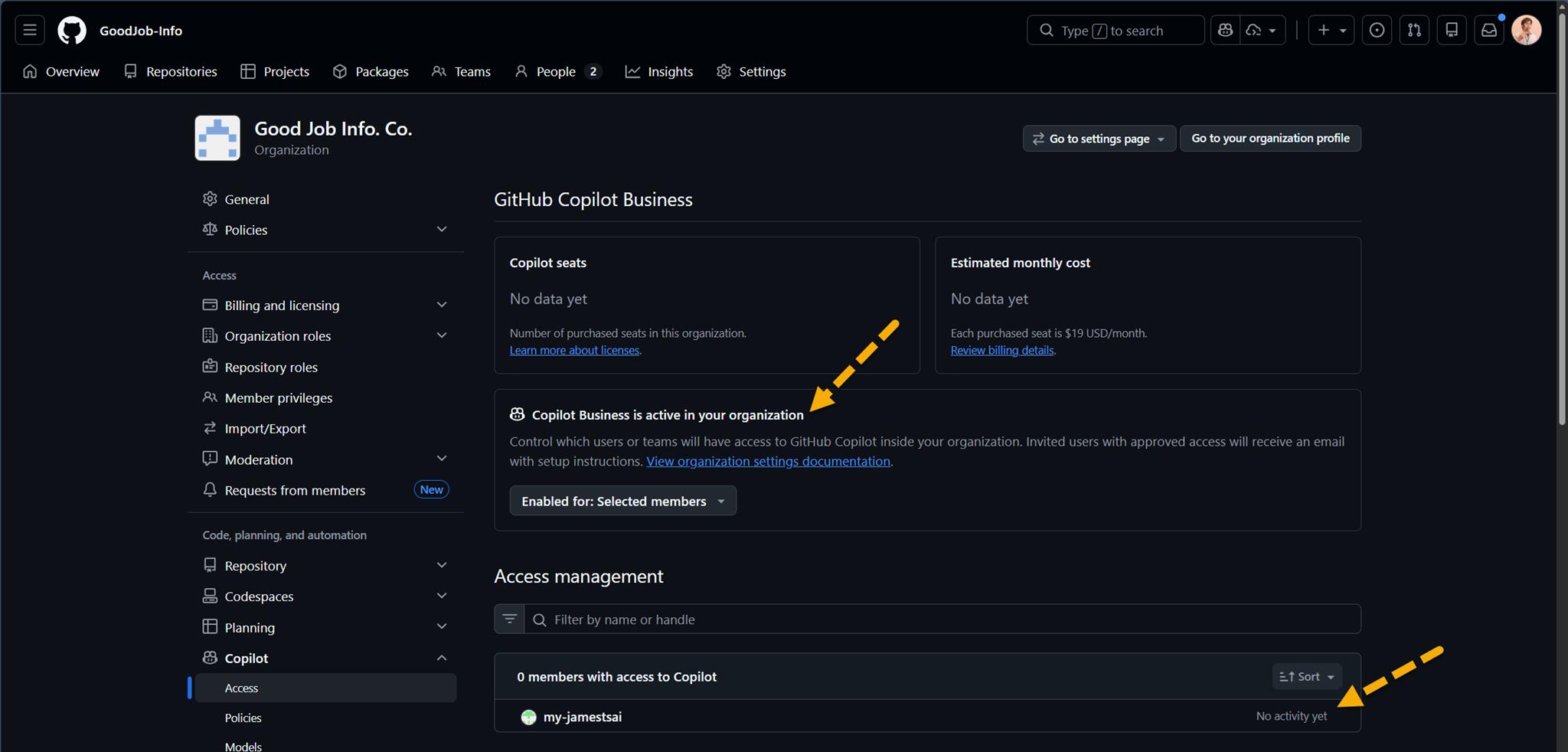1568x752 pixels.
Task: Click the page vertical scrollbar
Action: point(1562,230)
